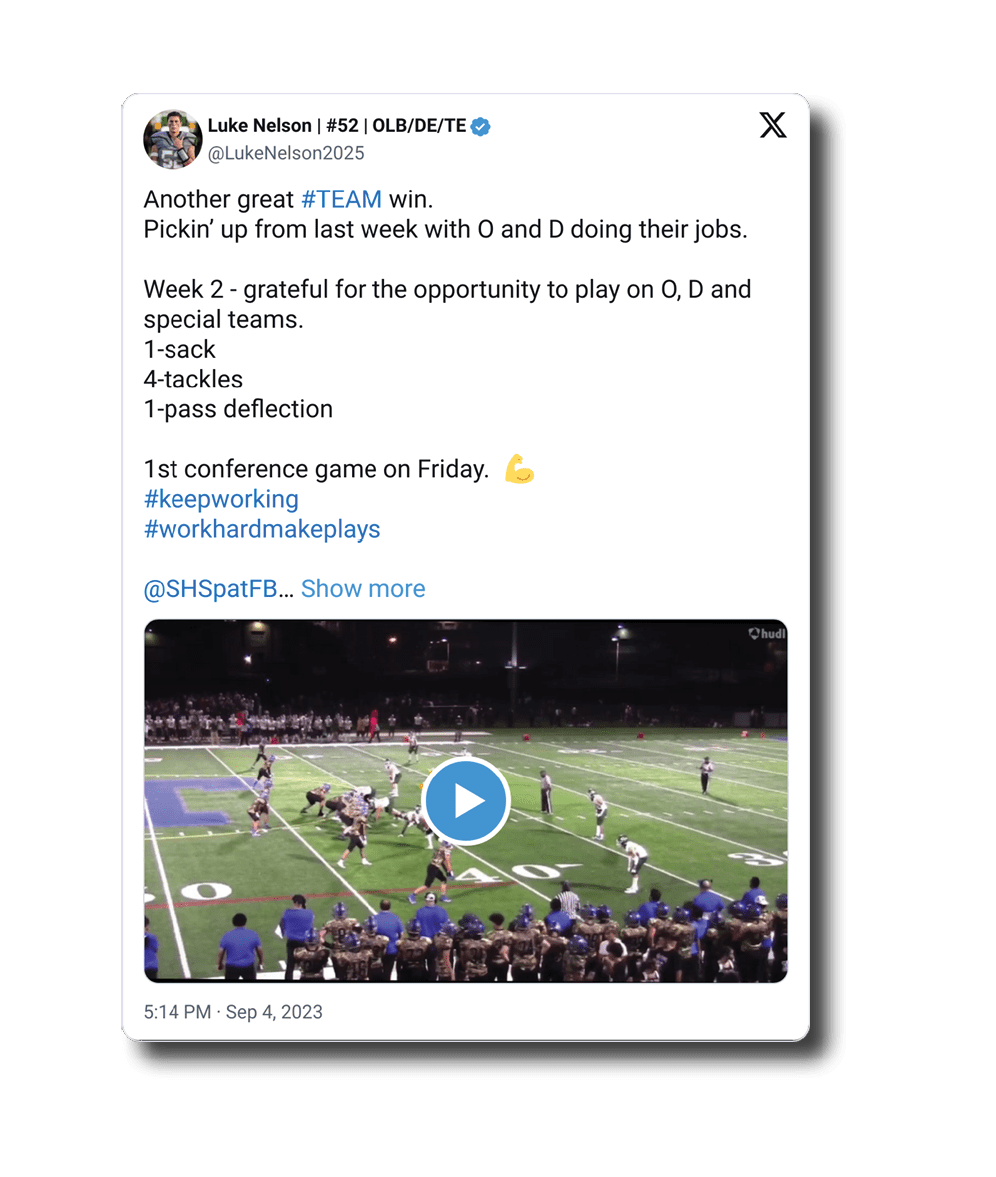
Task: Click the "1-pass deflection" text
Action: click(x=238, y=409)
